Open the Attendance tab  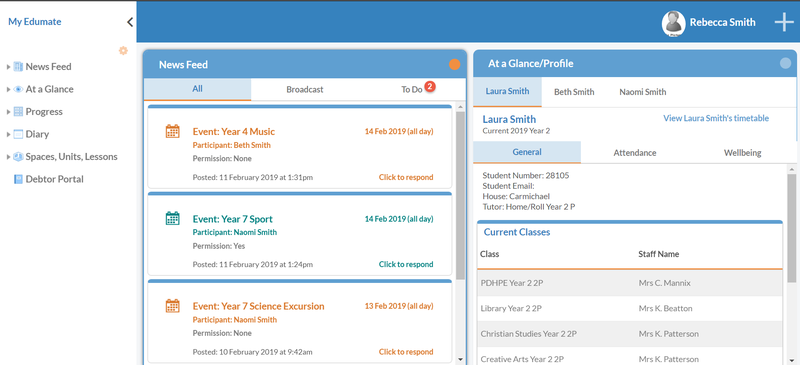click(x=635, y=153)
